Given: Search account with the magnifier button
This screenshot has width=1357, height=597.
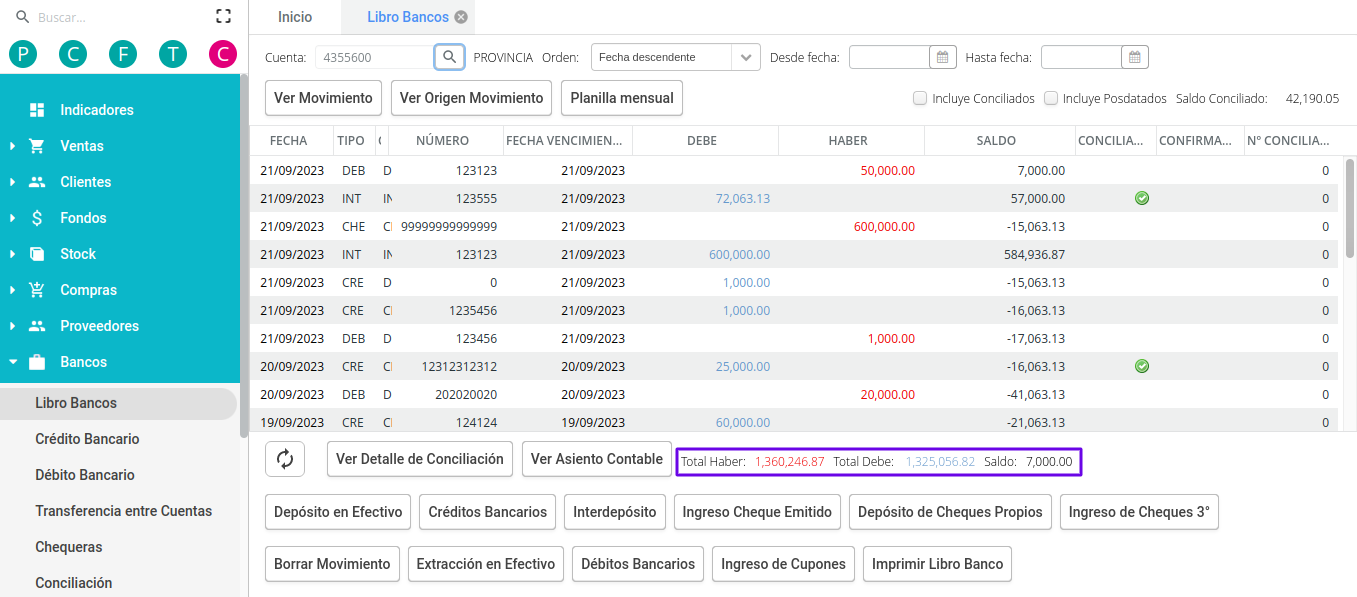Looking at the screenshot, I should click(450, 57).
